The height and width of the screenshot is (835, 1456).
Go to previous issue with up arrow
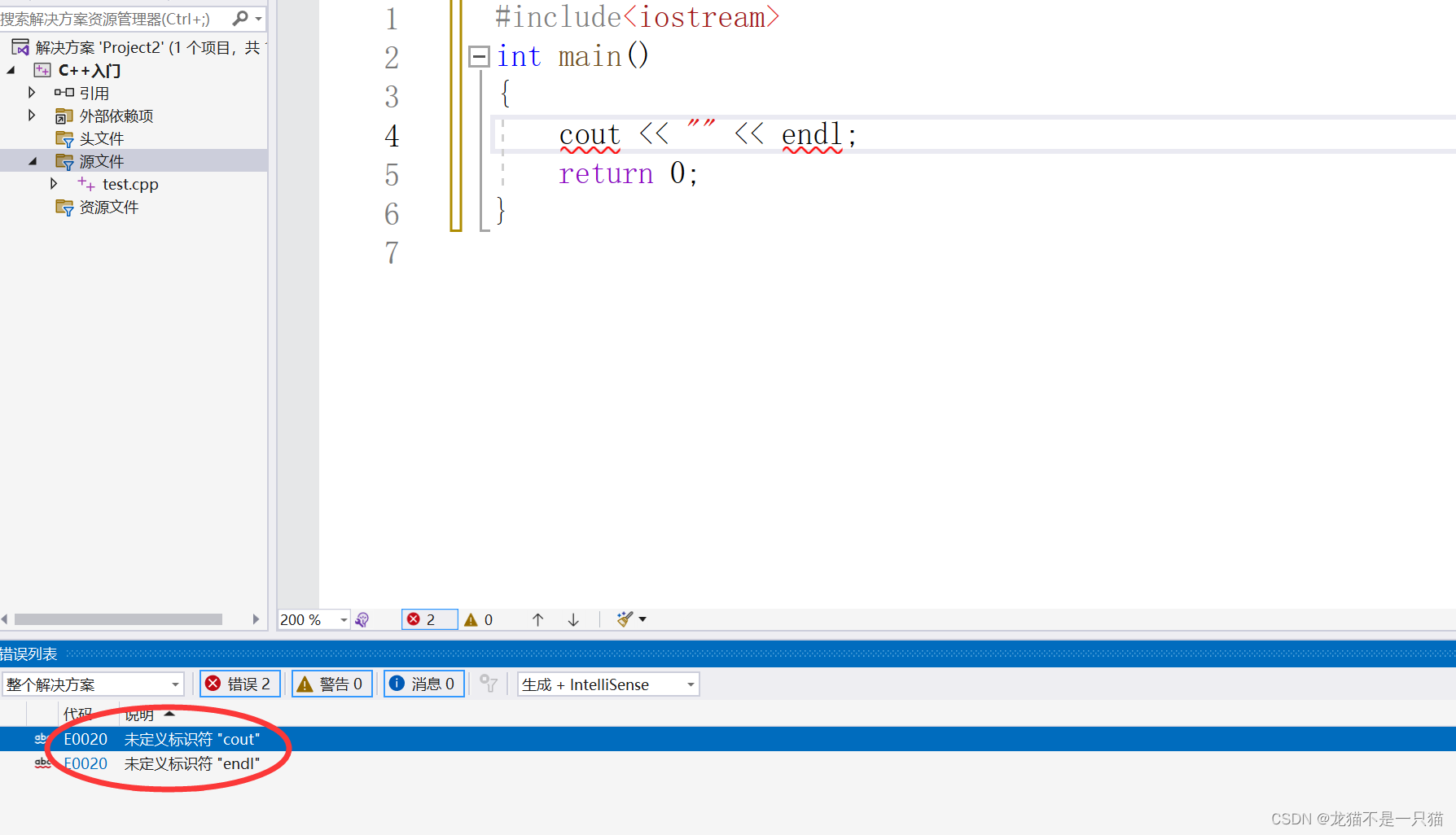(x=538, y=619)
